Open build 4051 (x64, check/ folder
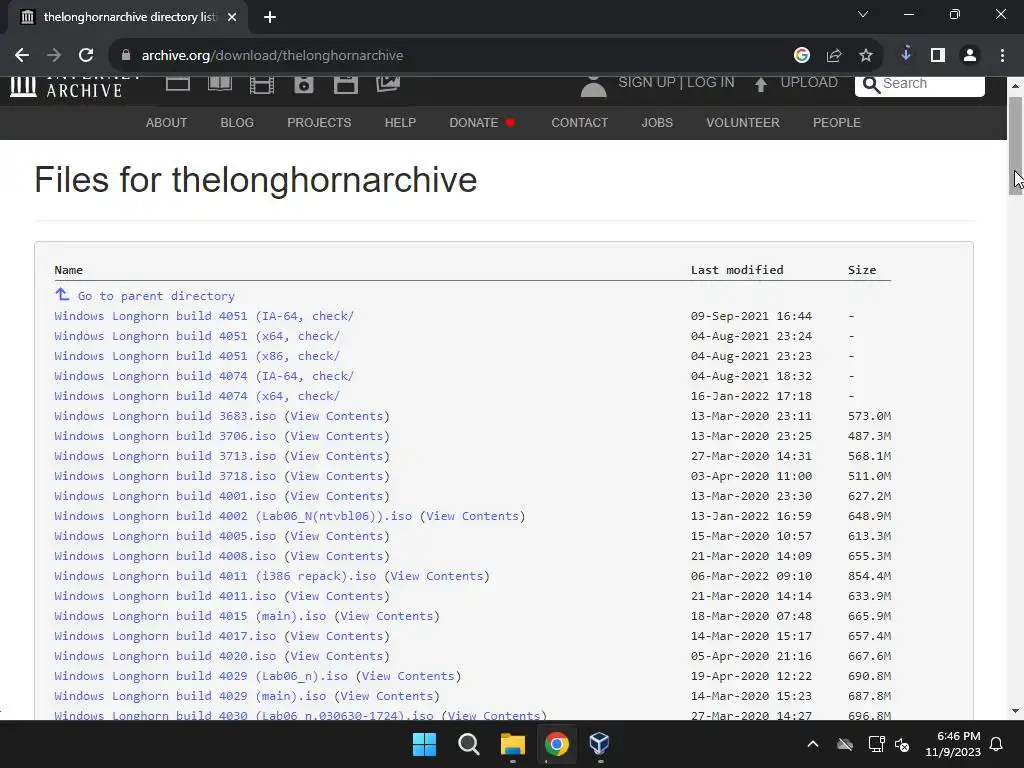This screenshot has width=1024, height=768. pos(197,336)
